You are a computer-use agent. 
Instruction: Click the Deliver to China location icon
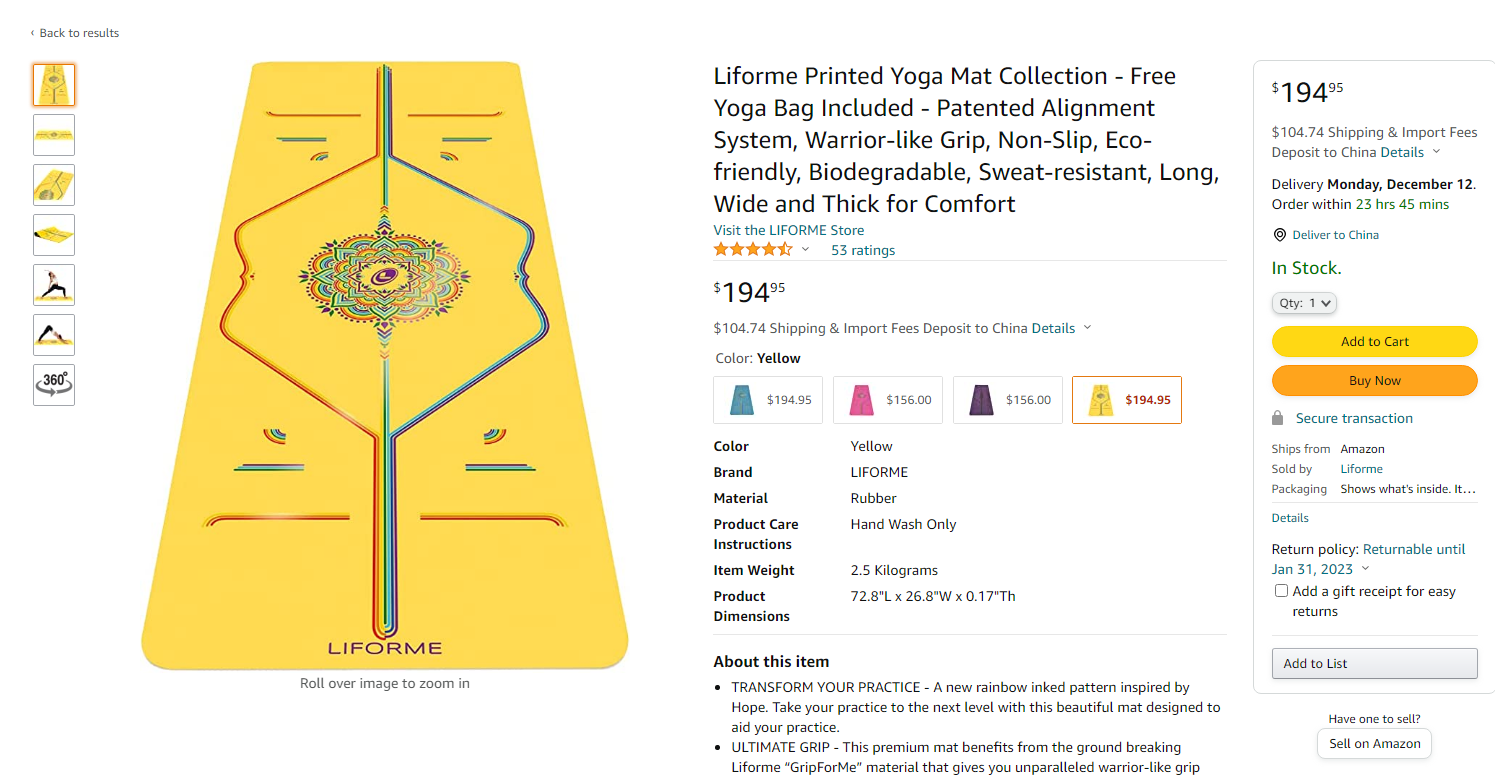1279,235
